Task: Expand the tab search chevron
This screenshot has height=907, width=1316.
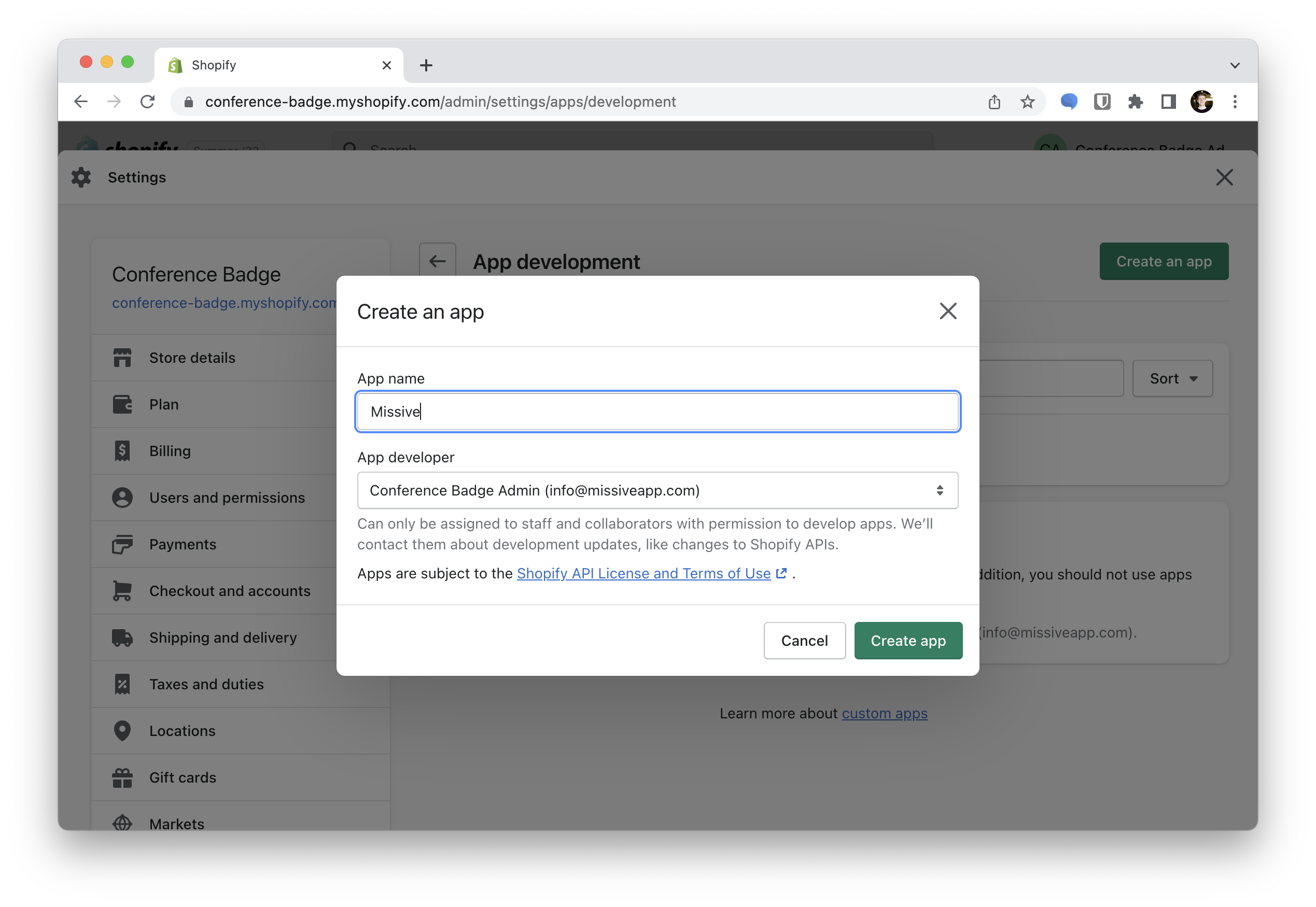Action: click(1235, 65)
